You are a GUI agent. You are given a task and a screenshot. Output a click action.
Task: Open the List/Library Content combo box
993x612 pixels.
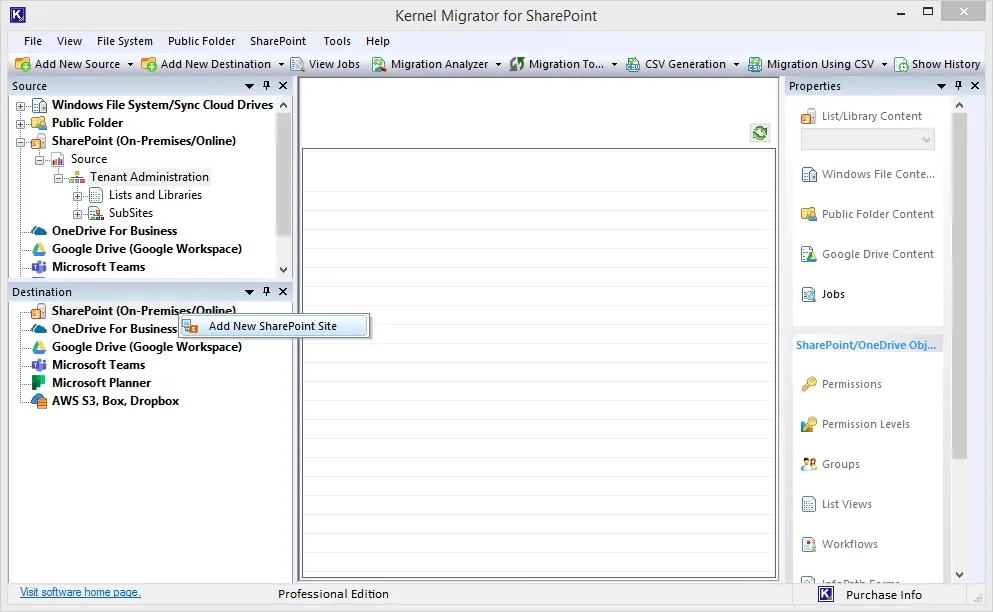pos(868,139)
